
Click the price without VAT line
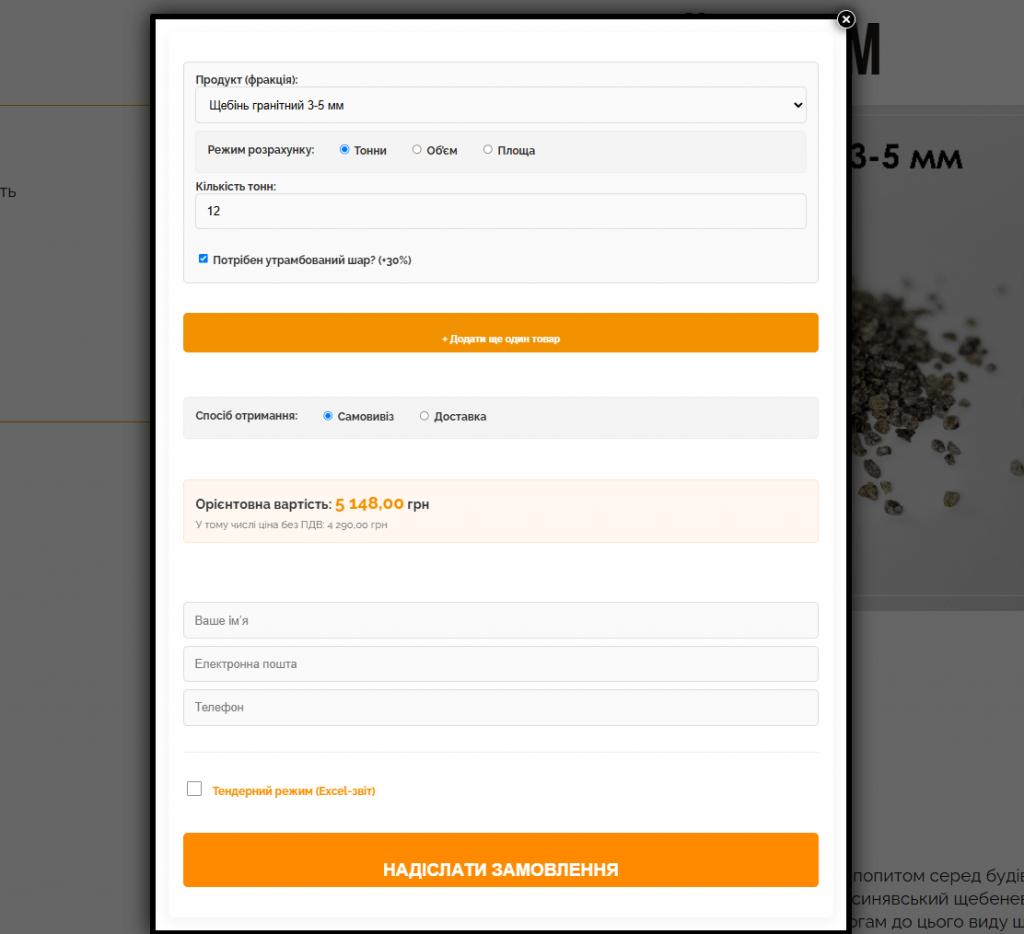coord(291,524)
